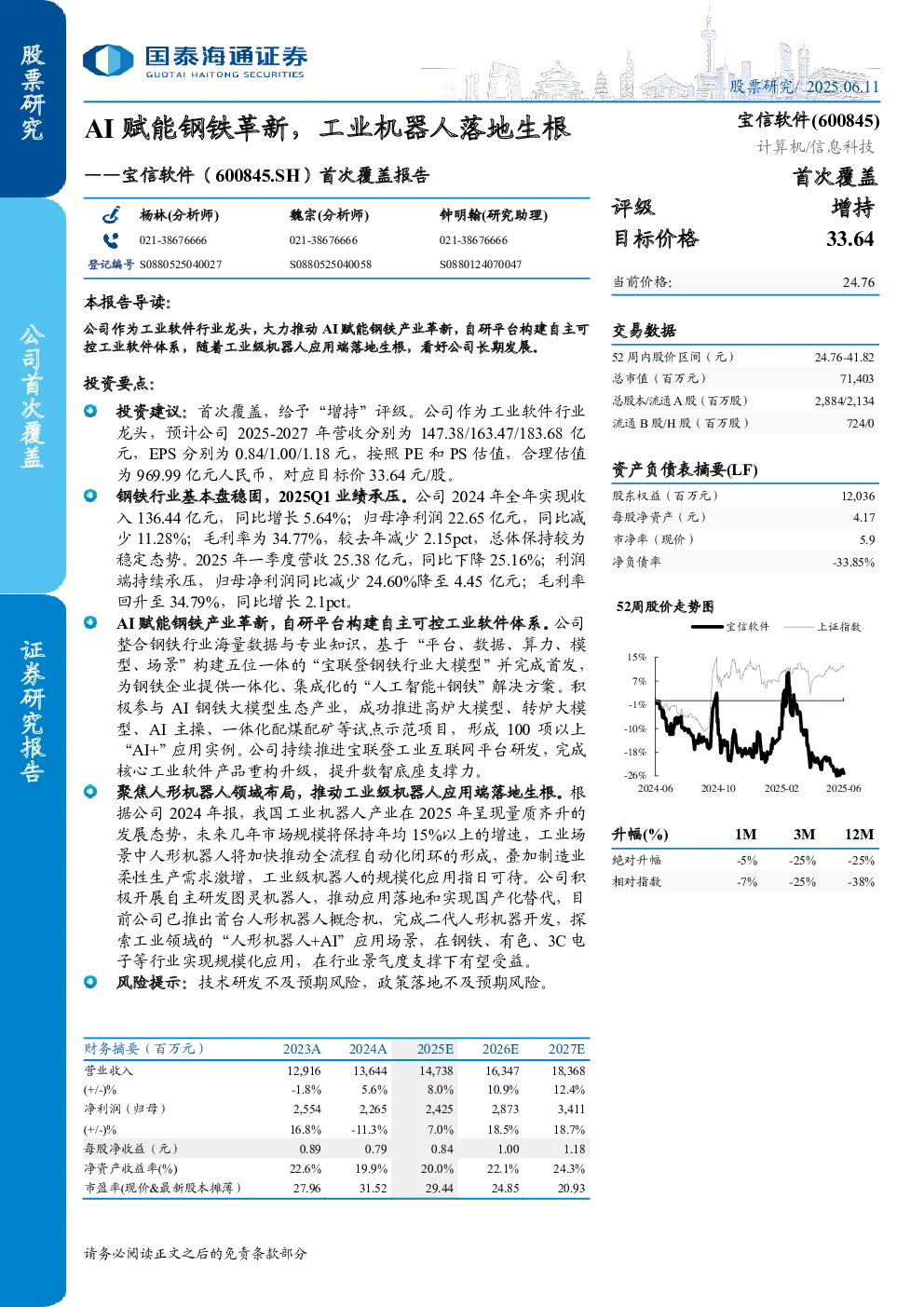
Task: Click bullet icon beside 风险提示
Action: tap(90, 982)
